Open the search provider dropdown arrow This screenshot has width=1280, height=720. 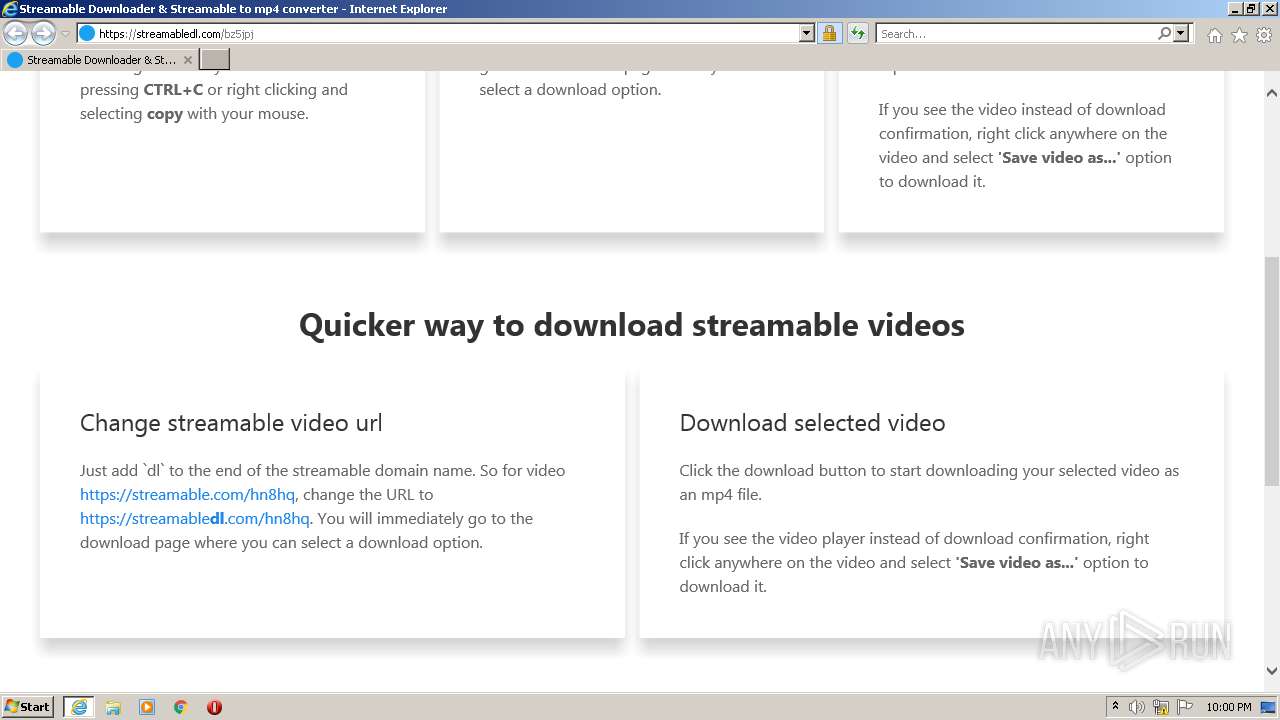coord(1181,33)
